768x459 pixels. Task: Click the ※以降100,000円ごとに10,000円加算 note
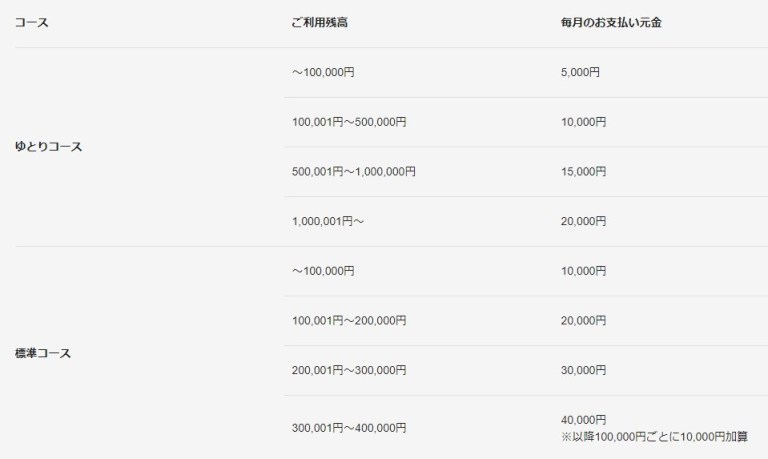click(656, 437)
